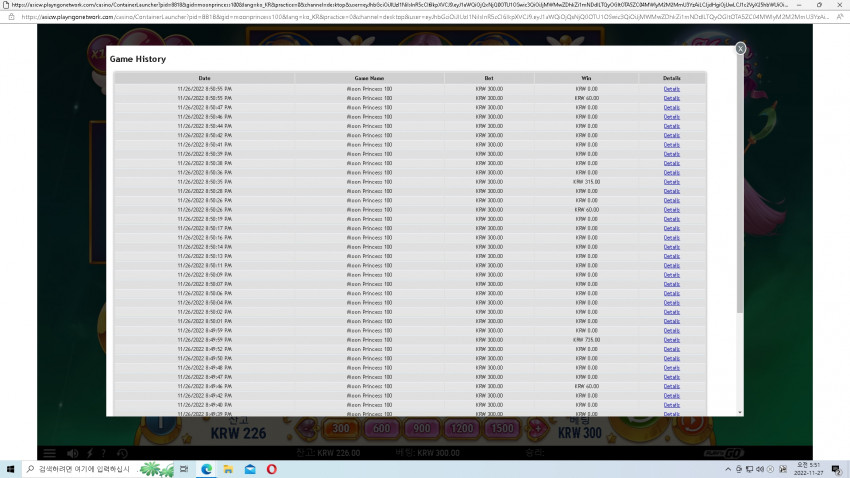Screen dimensions: 850x478
Task: Open File Explorer from the taskbar
Action: (x=228, y=469)
